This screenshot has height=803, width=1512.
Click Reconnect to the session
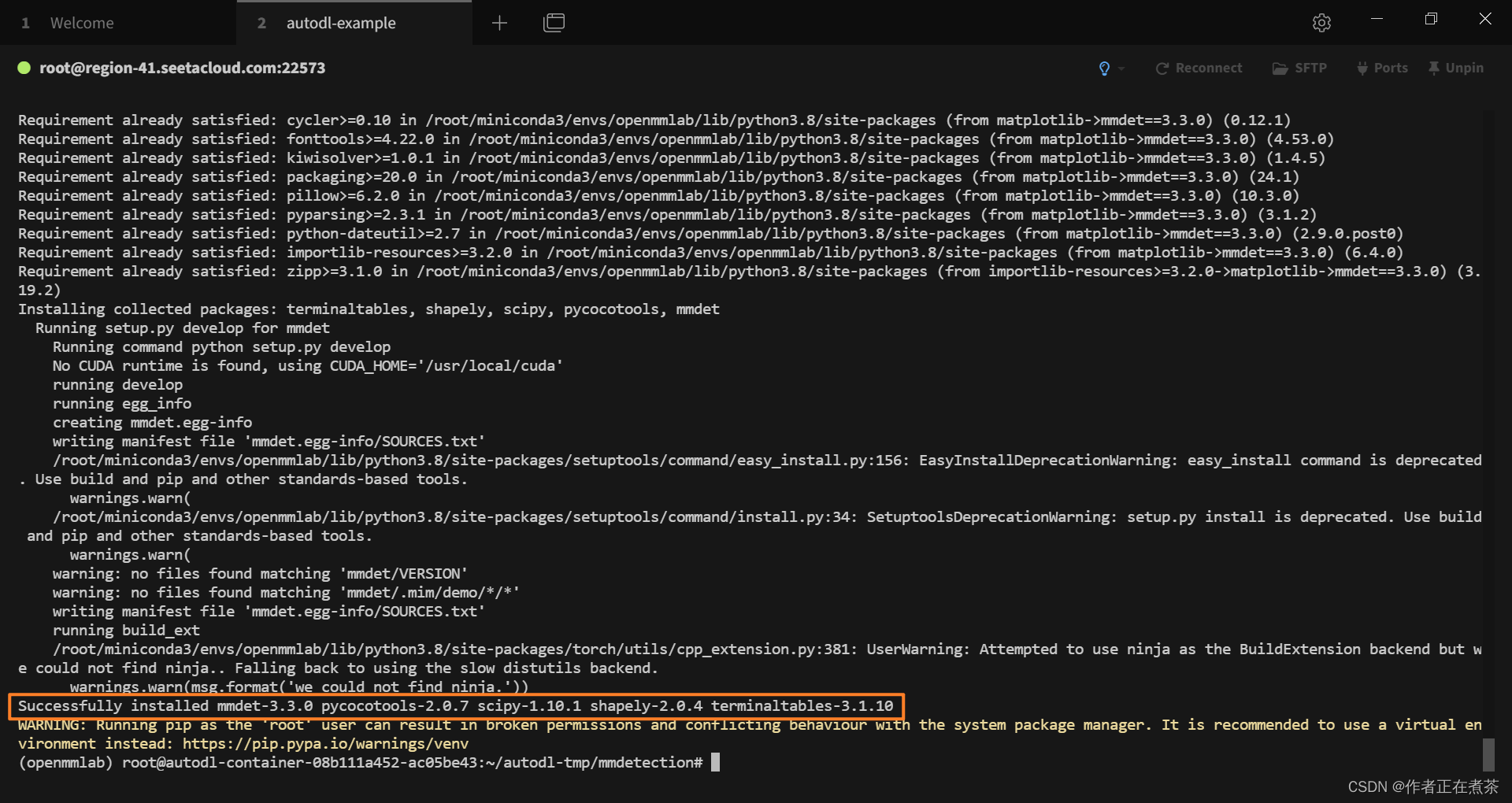click(1199, 68)
